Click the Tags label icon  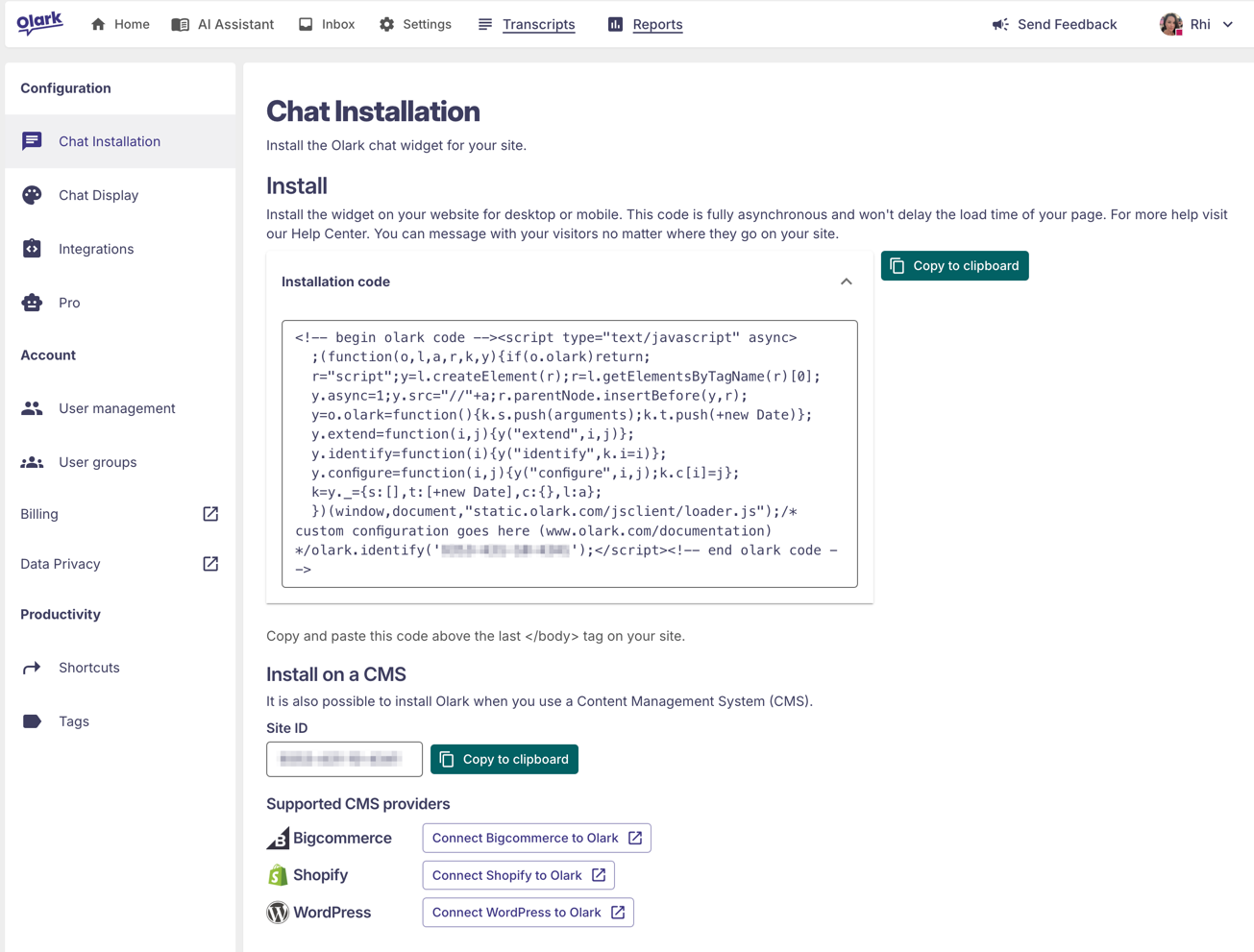tap(32, 721)
